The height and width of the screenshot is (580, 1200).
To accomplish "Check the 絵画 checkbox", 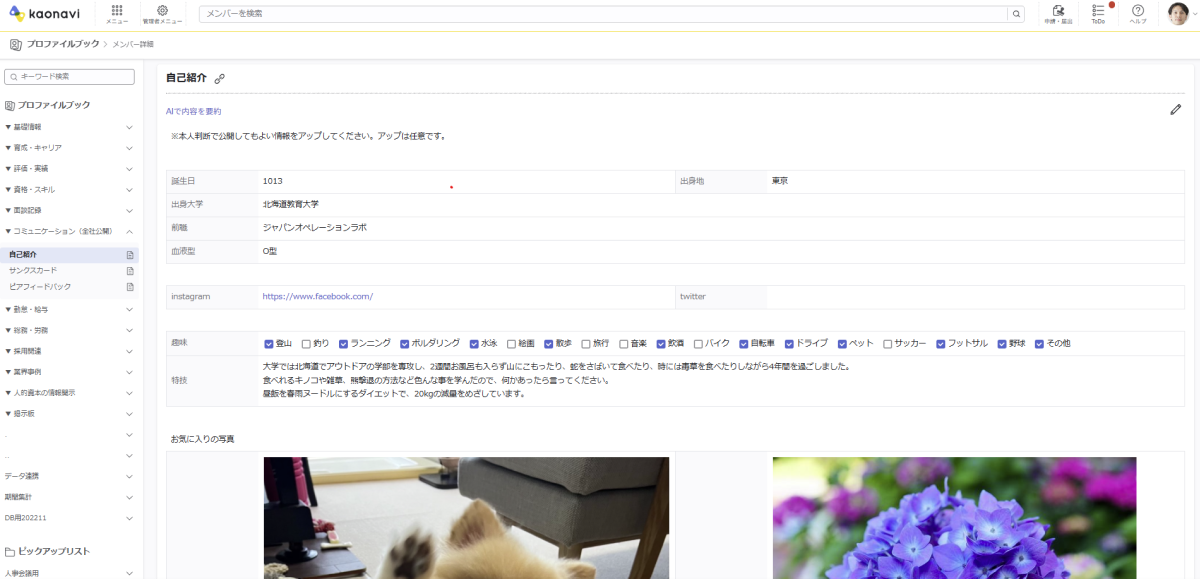I will coord(511,343).
